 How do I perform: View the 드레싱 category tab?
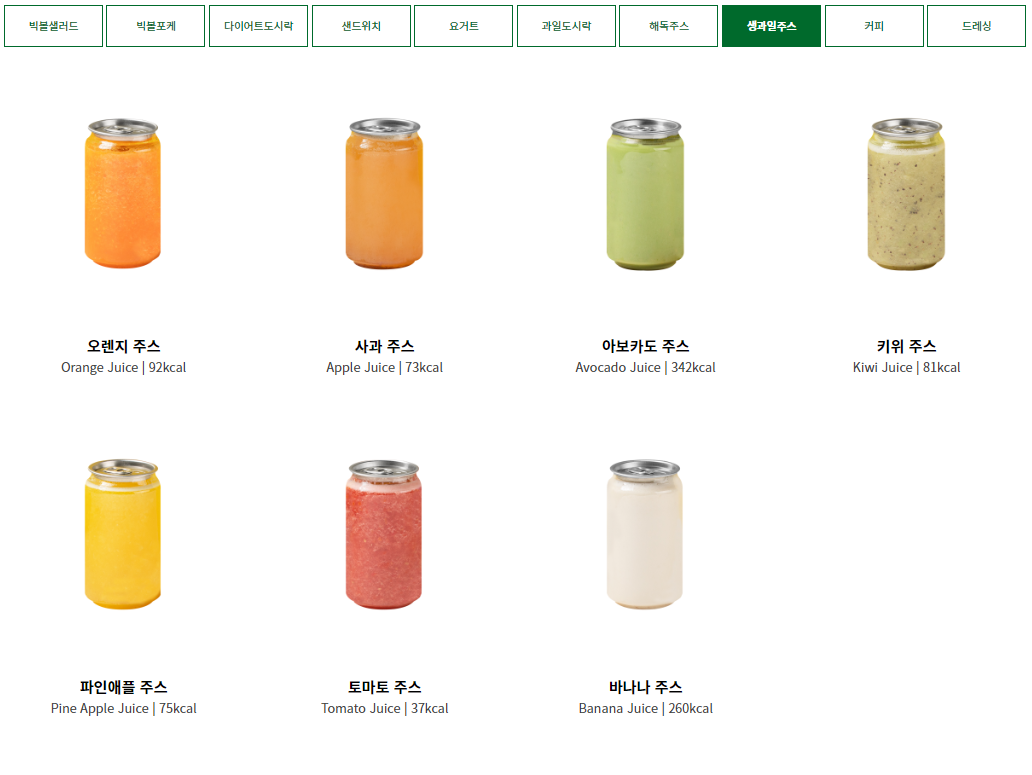pos(976,26)
